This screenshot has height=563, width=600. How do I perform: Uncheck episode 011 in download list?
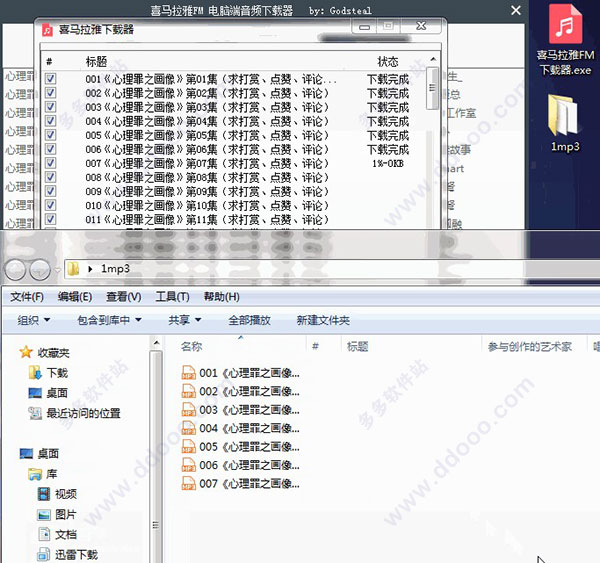(x=51, y=219)
